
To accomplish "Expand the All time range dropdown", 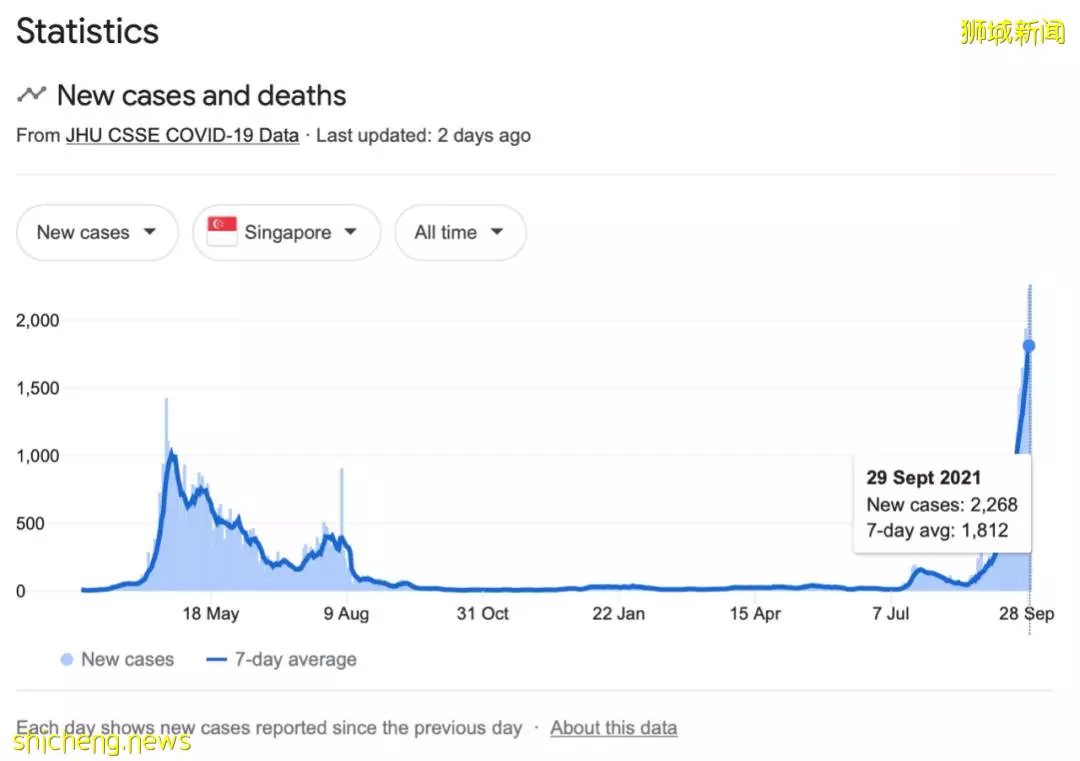I will [460, 233].
